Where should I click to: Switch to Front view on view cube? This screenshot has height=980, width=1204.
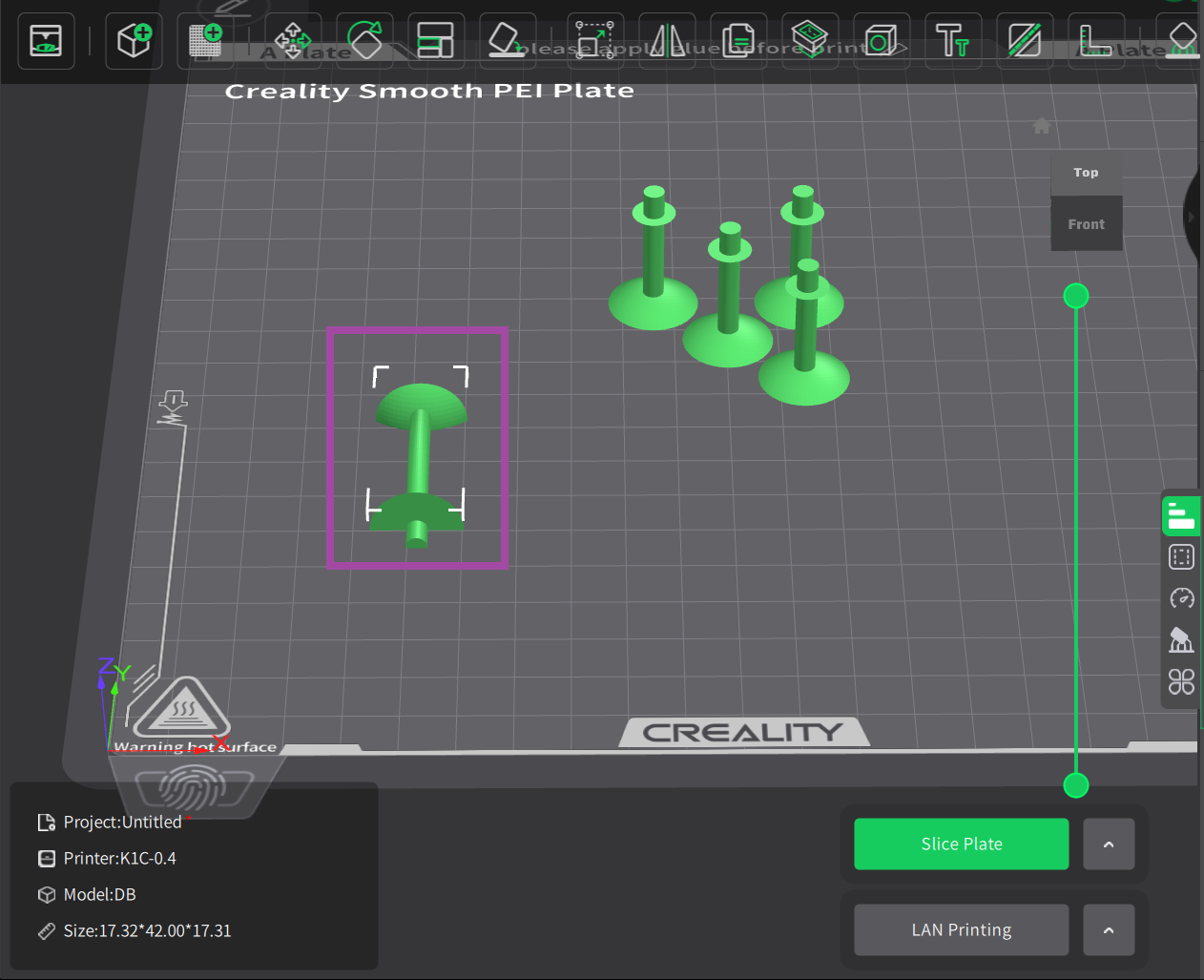click(x=1086, y=224)
